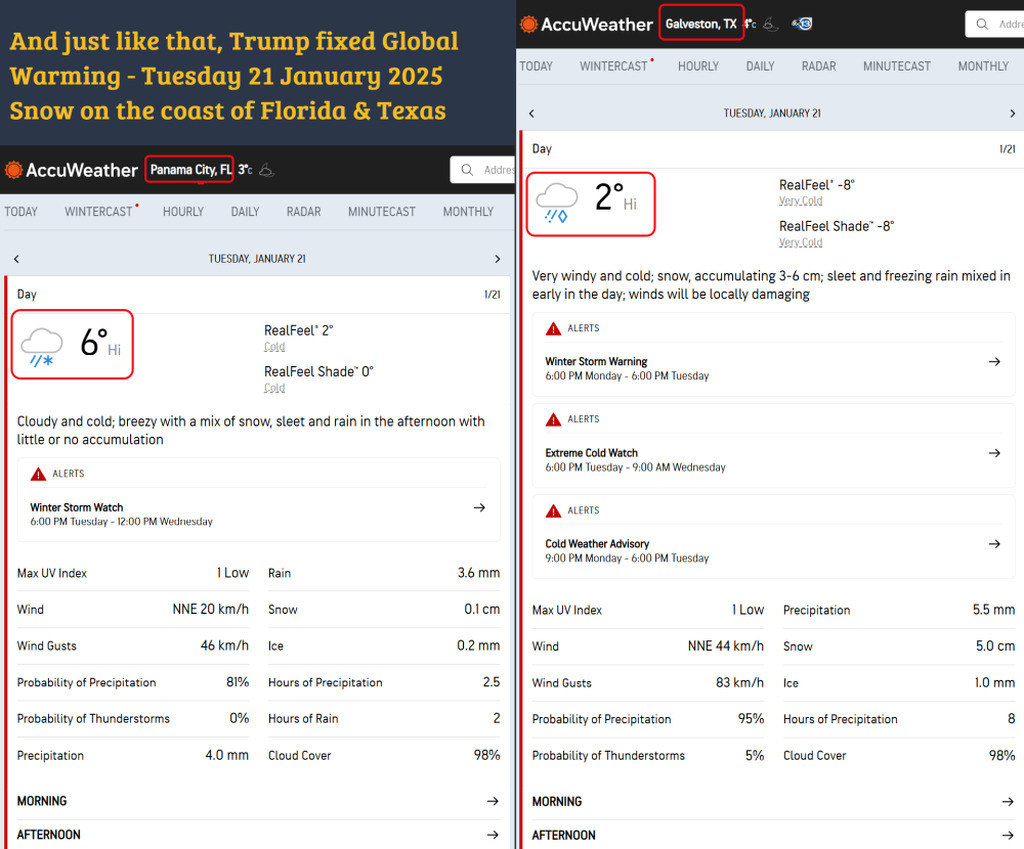Select the WINTERCAST tab on Galveston page
This screenshot has width=1024, height=849.
point(614,66)
